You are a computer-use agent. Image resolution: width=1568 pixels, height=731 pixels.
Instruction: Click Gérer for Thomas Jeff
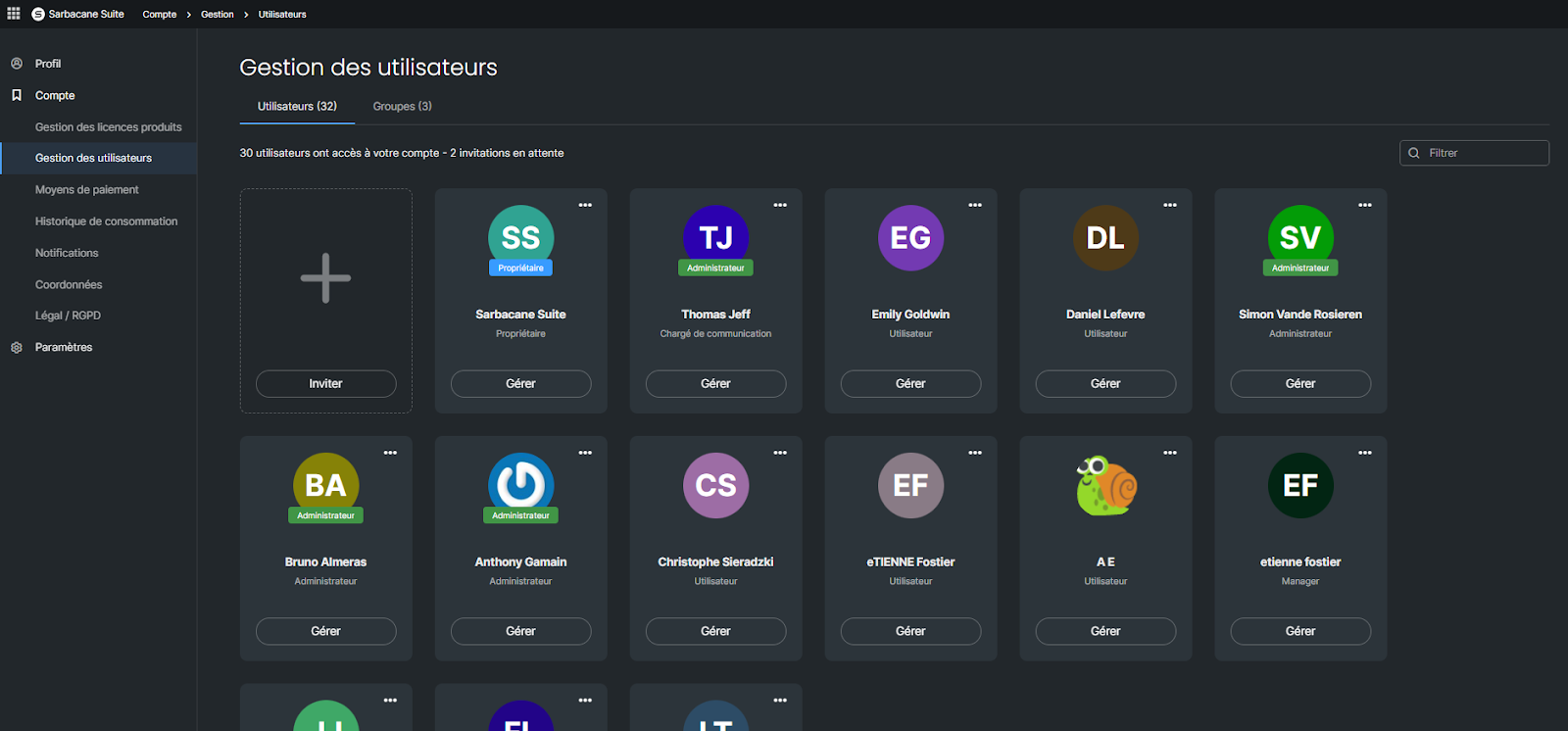[715, 384]
